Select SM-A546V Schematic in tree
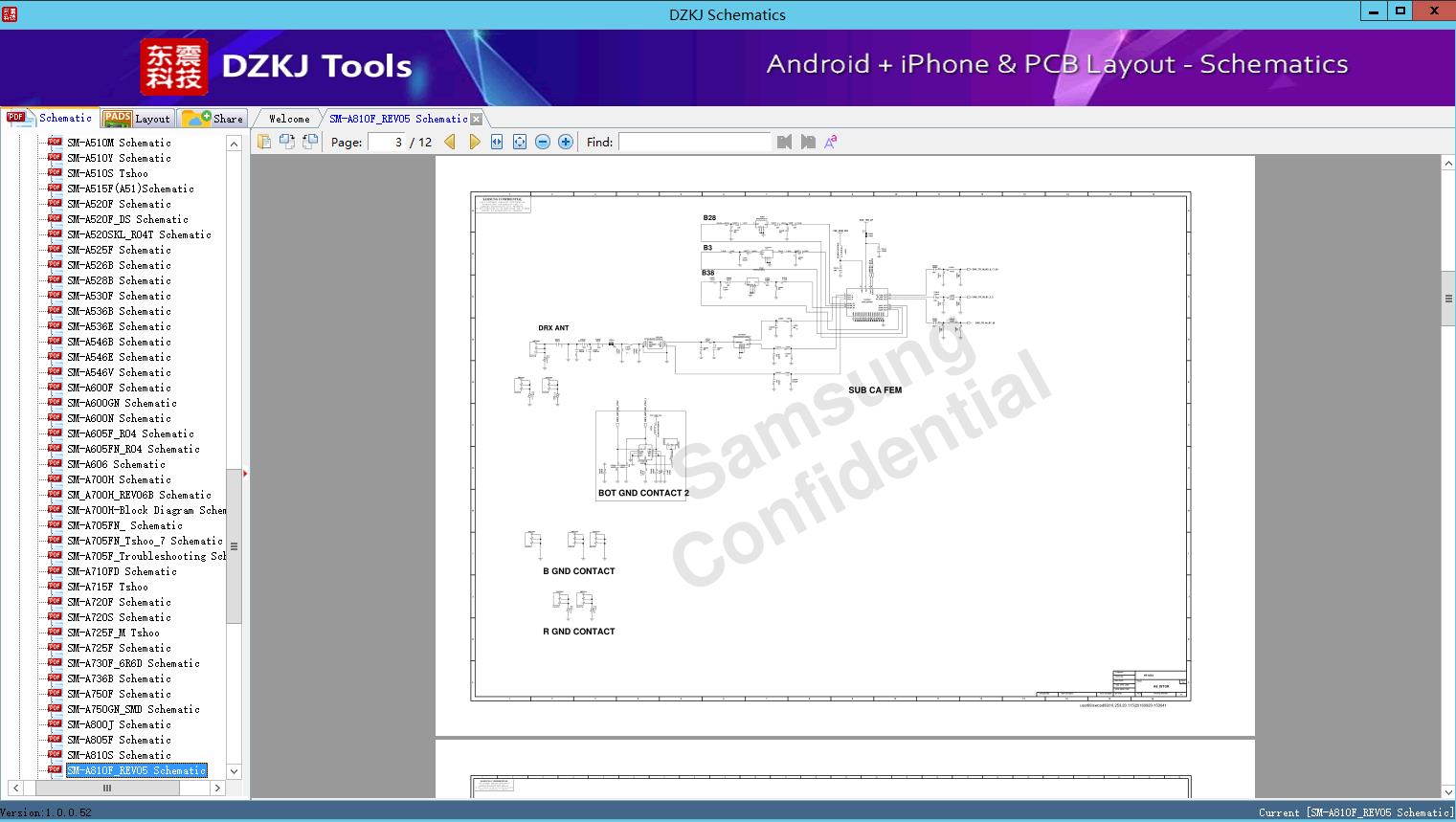This screenshot has height=822, width=1456. 119,372
